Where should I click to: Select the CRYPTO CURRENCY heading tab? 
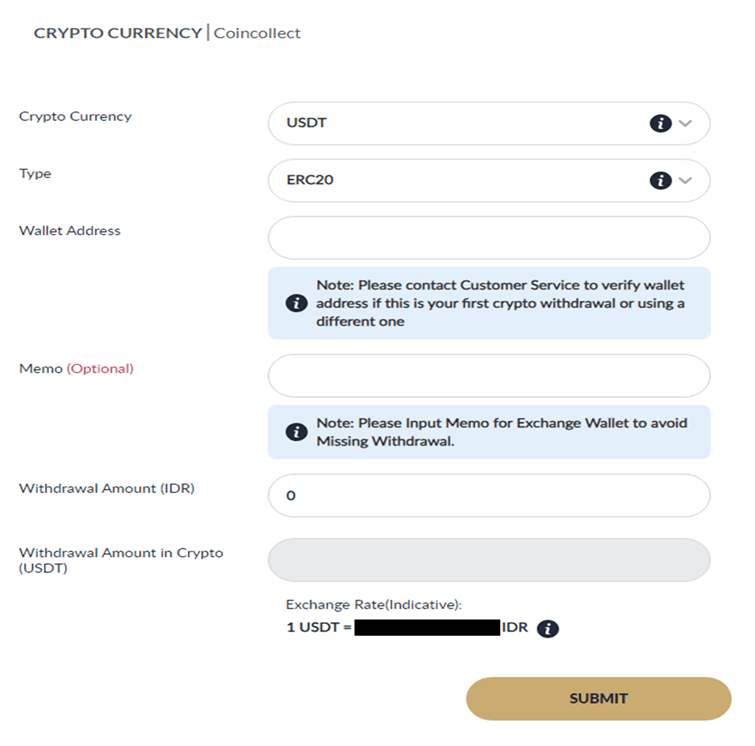coord(117,33)
